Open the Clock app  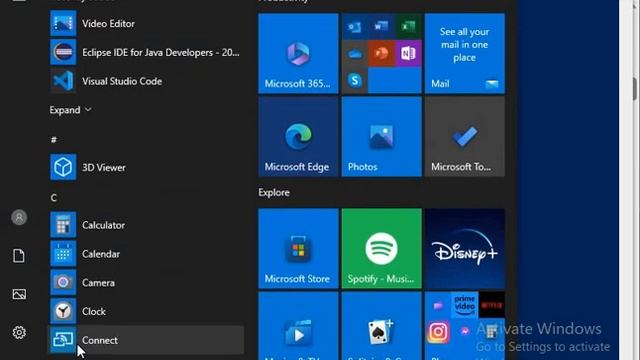[146, 311]
